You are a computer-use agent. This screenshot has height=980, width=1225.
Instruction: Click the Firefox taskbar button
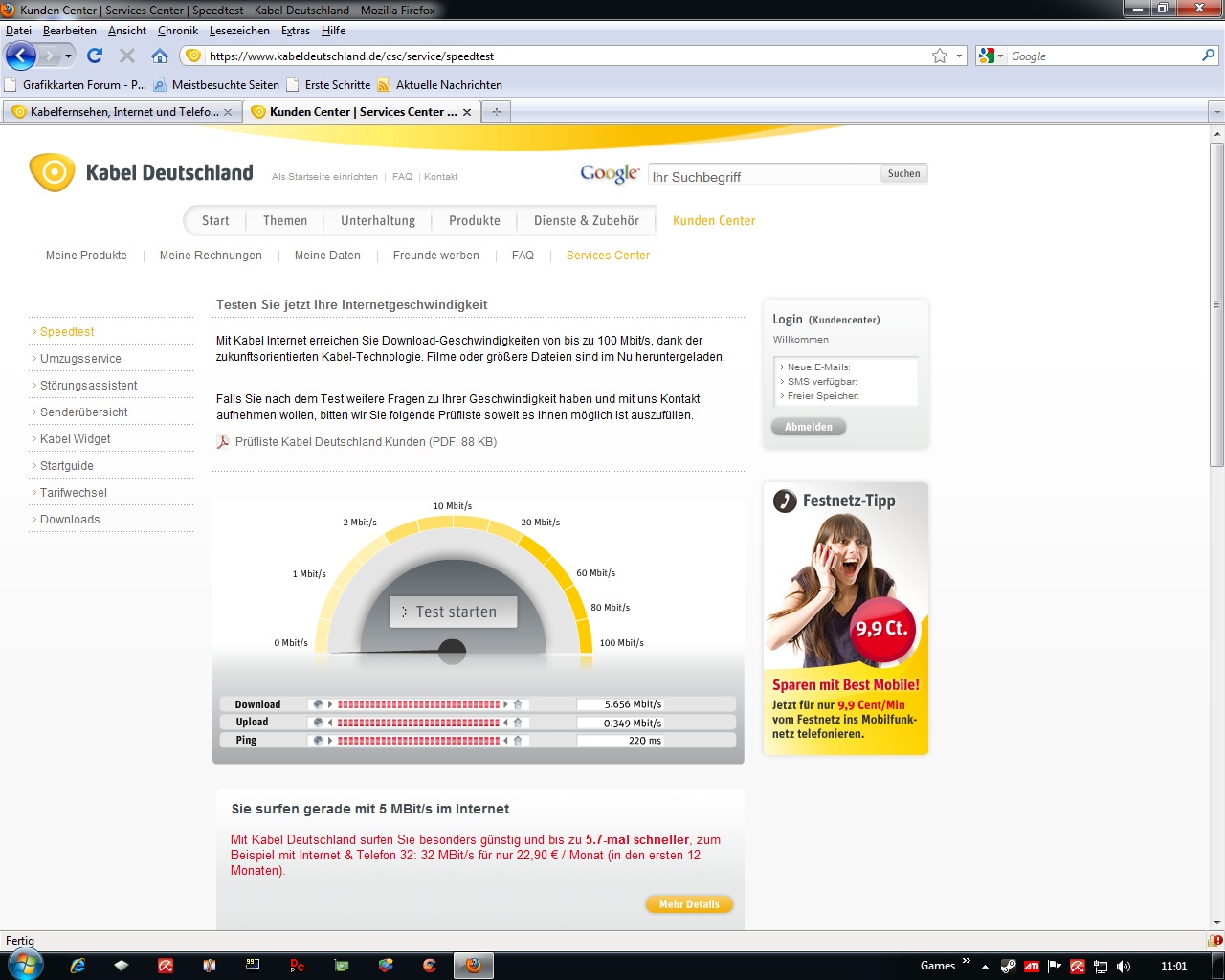click(473, 966)
